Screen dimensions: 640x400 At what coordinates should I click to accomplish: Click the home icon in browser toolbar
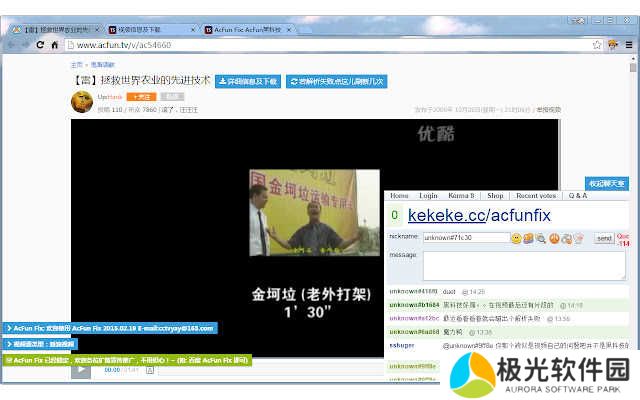55,45
